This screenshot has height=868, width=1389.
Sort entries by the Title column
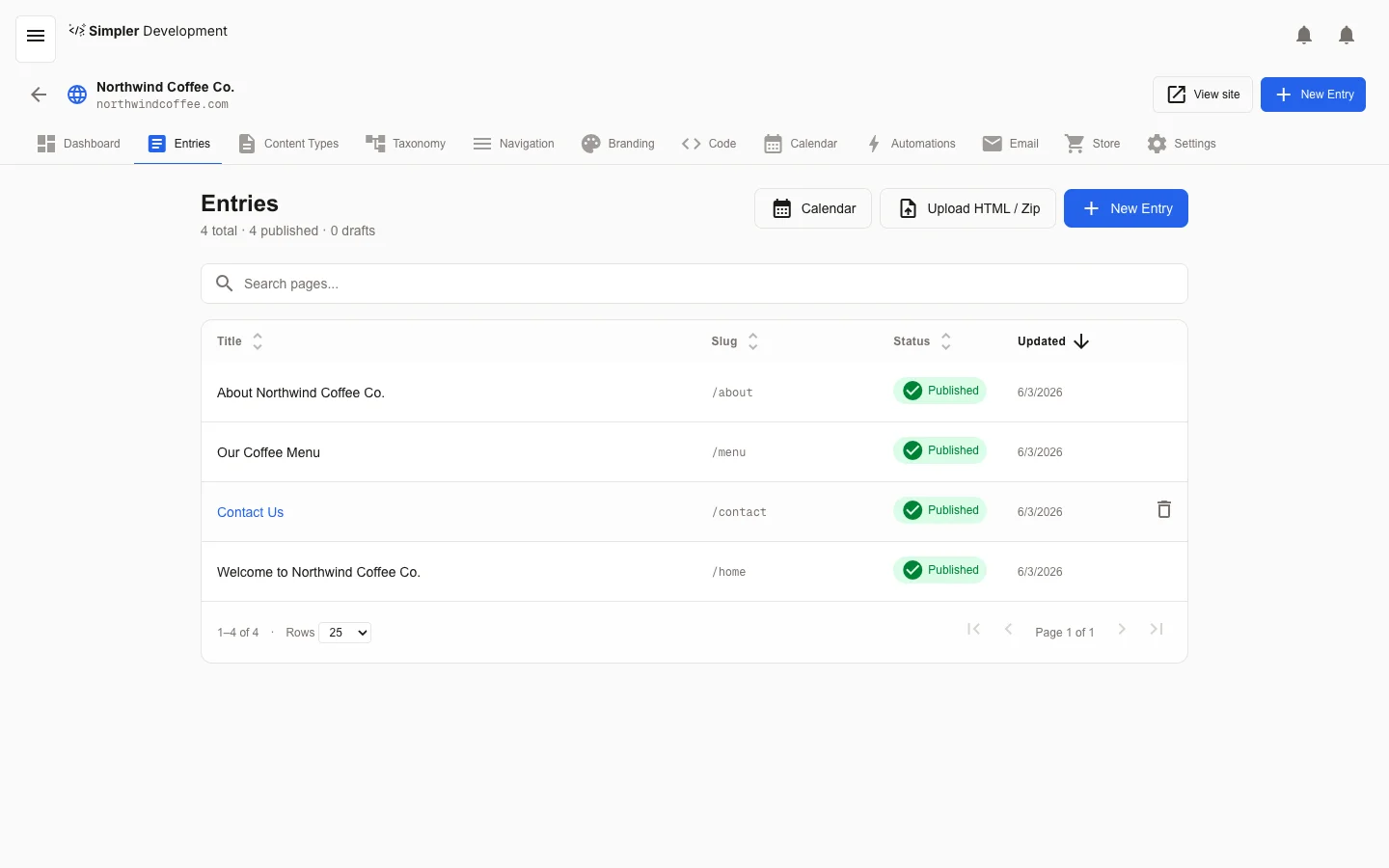click(x=240, y=341)
